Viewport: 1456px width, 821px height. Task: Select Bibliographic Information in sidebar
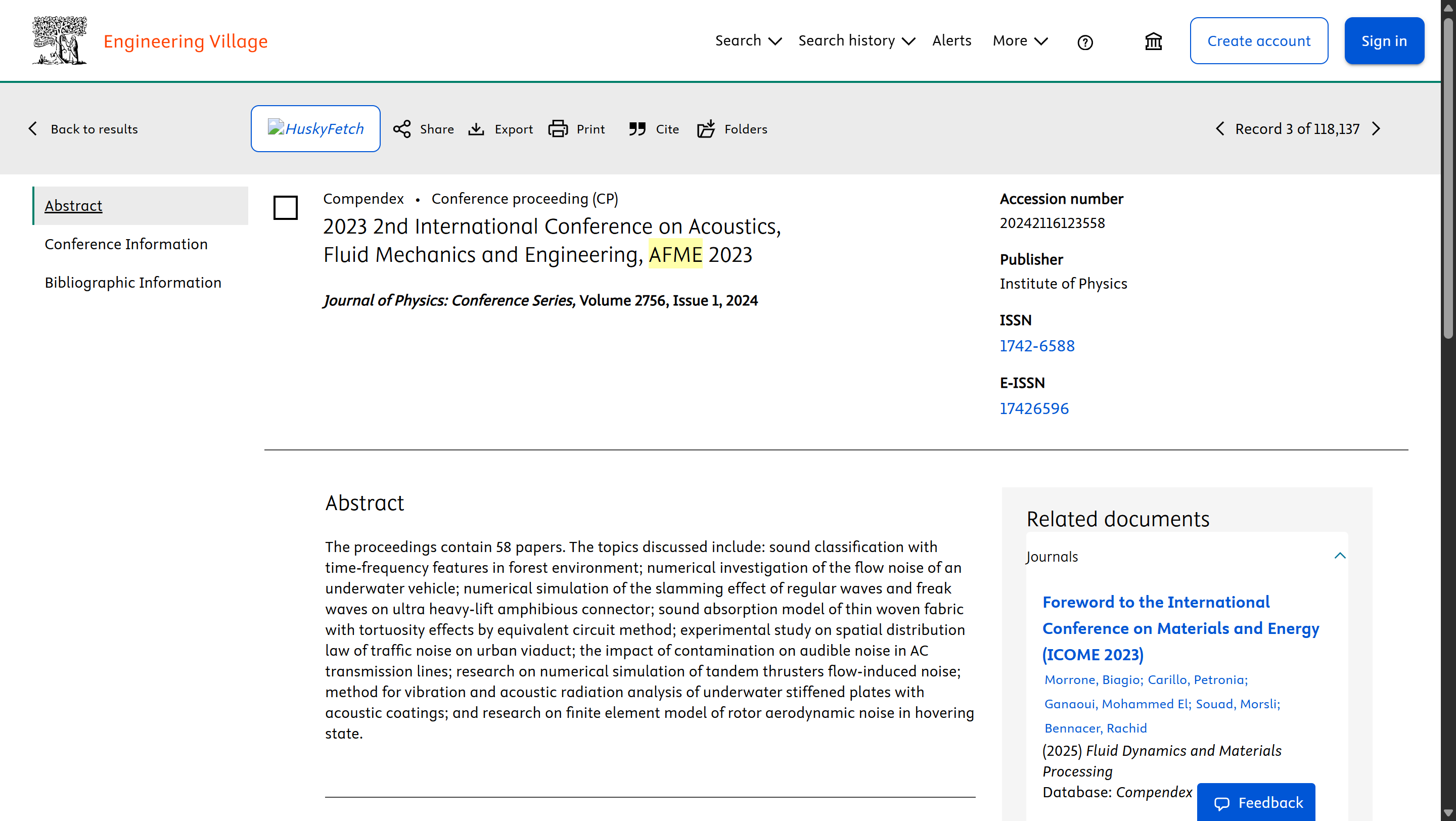133,283
